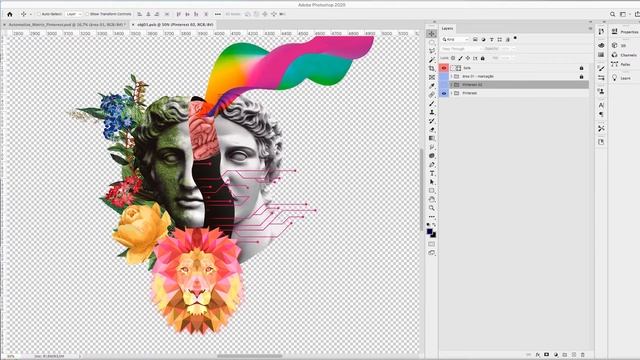Click the add layer style fx icon

click(x=538, y=355)
